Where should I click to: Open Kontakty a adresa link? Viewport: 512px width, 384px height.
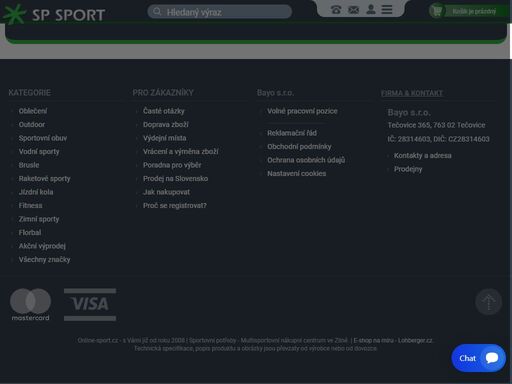pos(423,156)
